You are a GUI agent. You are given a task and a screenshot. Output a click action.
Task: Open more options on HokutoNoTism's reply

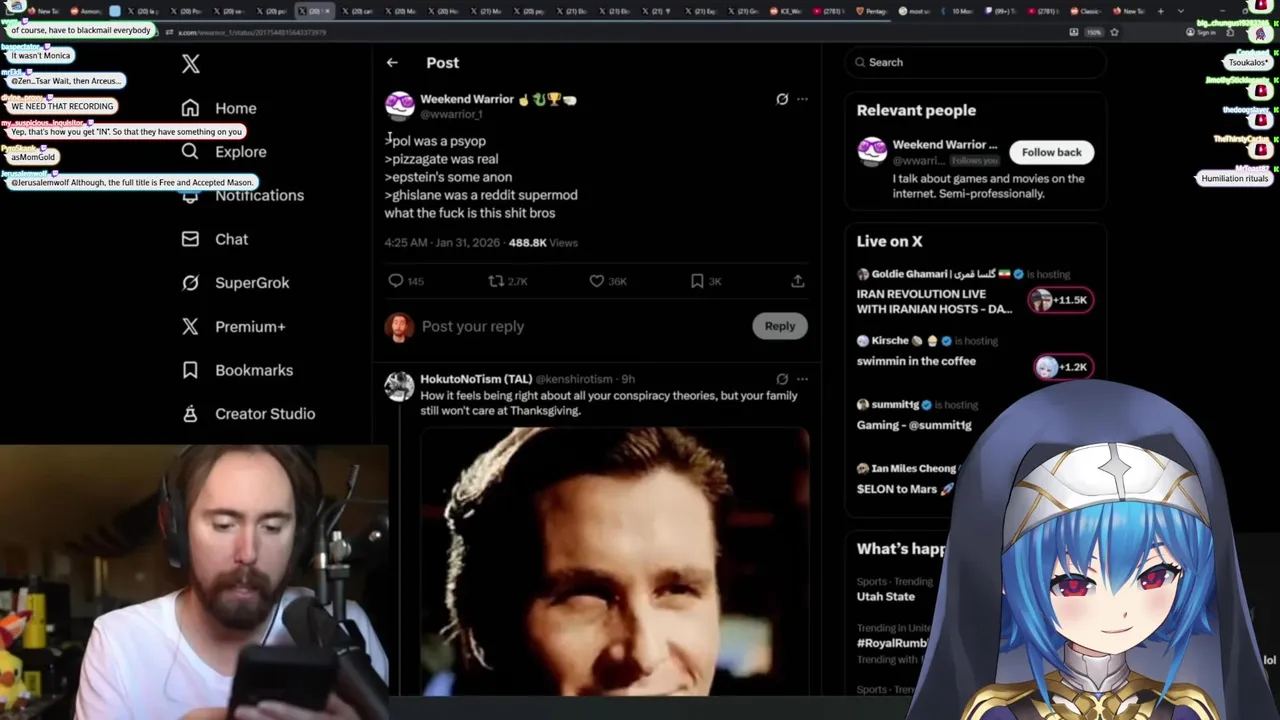802,379
